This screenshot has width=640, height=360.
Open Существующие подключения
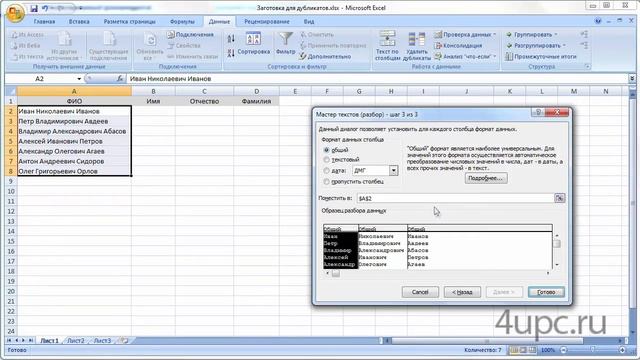pos(108,46)
